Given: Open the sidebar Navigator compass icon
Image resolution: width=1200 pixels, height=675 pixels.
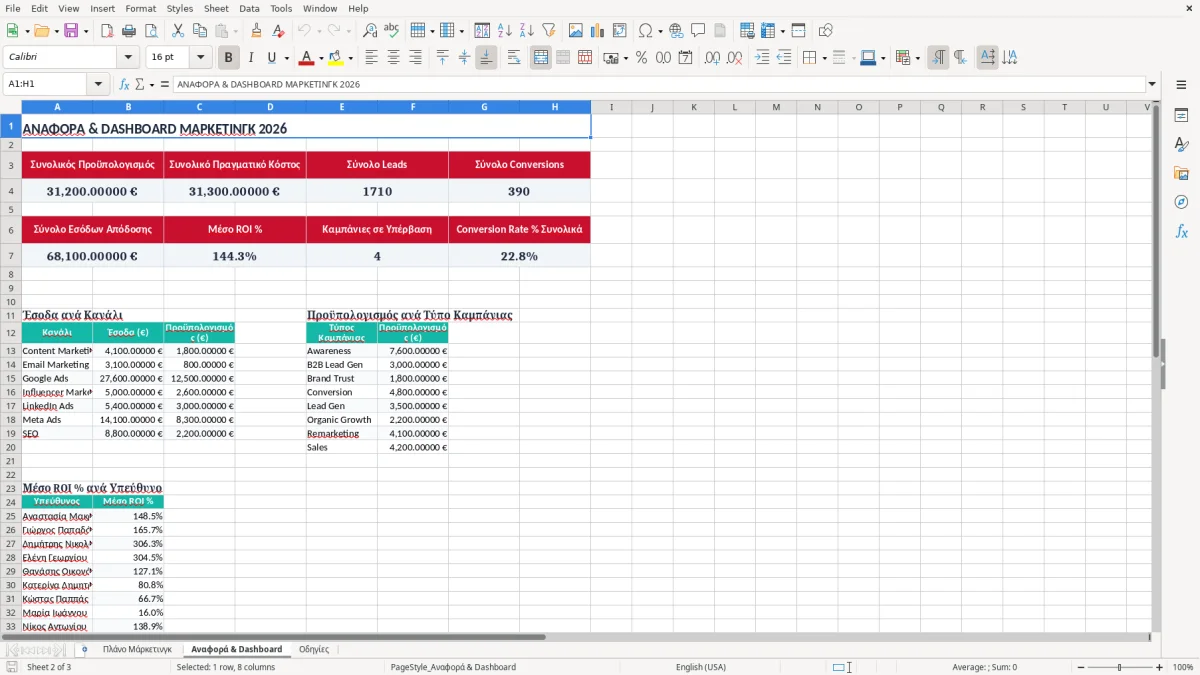Looking at the screenshot, I should coord(1181,203).
